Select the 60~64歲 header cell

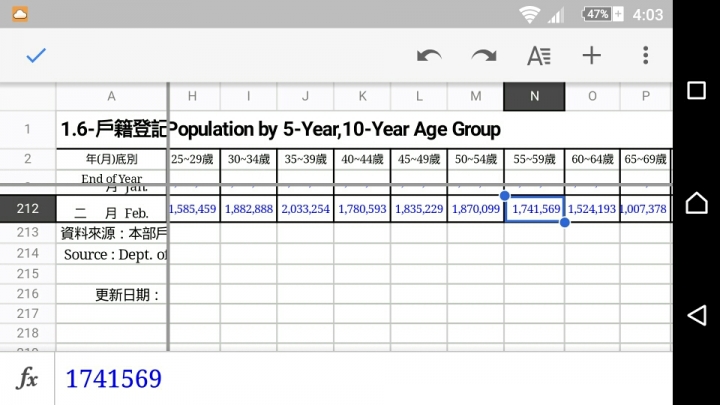click(x=592, y=159)
